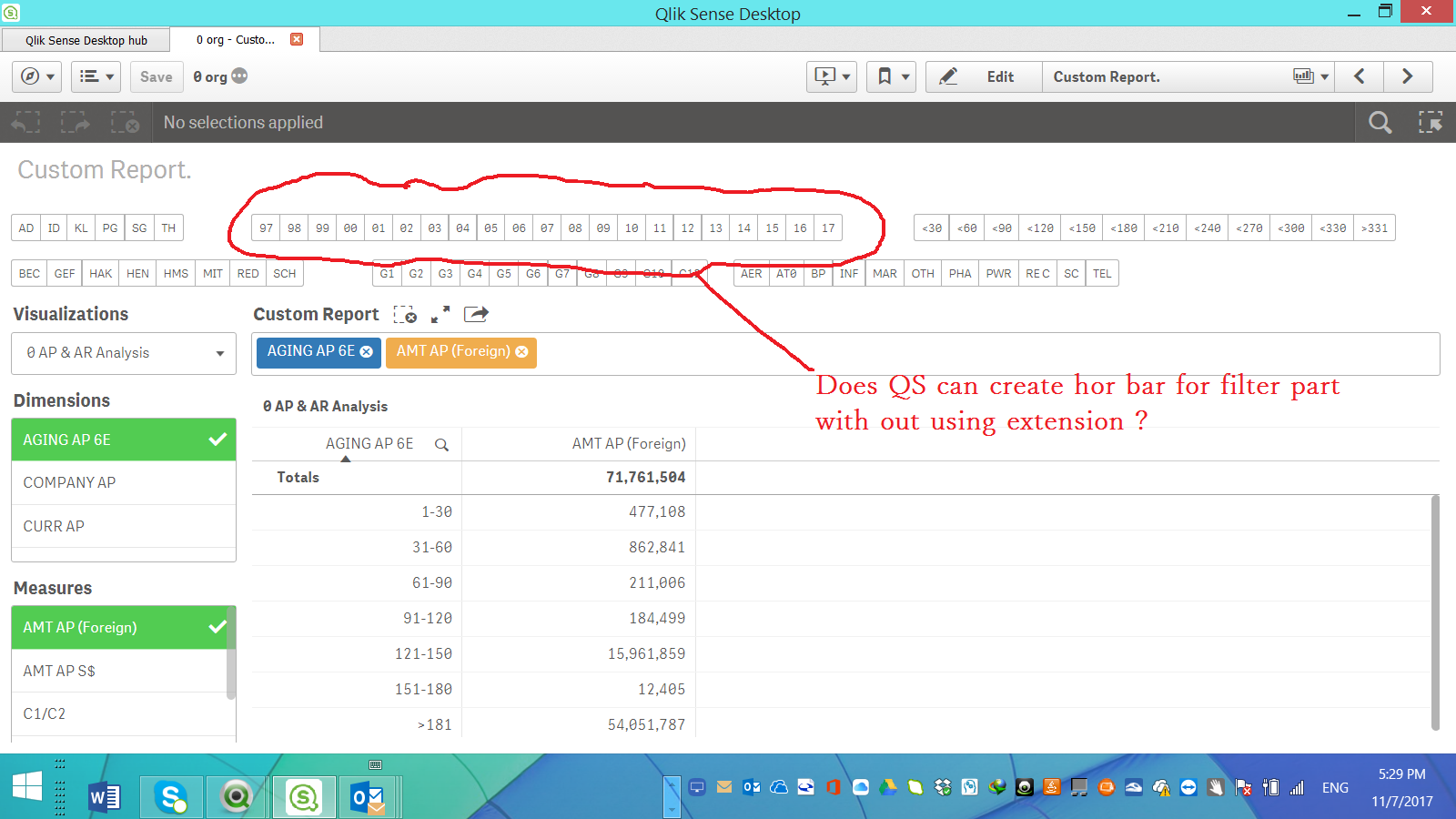The width and height of the screenshot is (1456, 819).
Task: Click the ENG language indicator
Action: pyautogui.click(x=1335, y=788)
